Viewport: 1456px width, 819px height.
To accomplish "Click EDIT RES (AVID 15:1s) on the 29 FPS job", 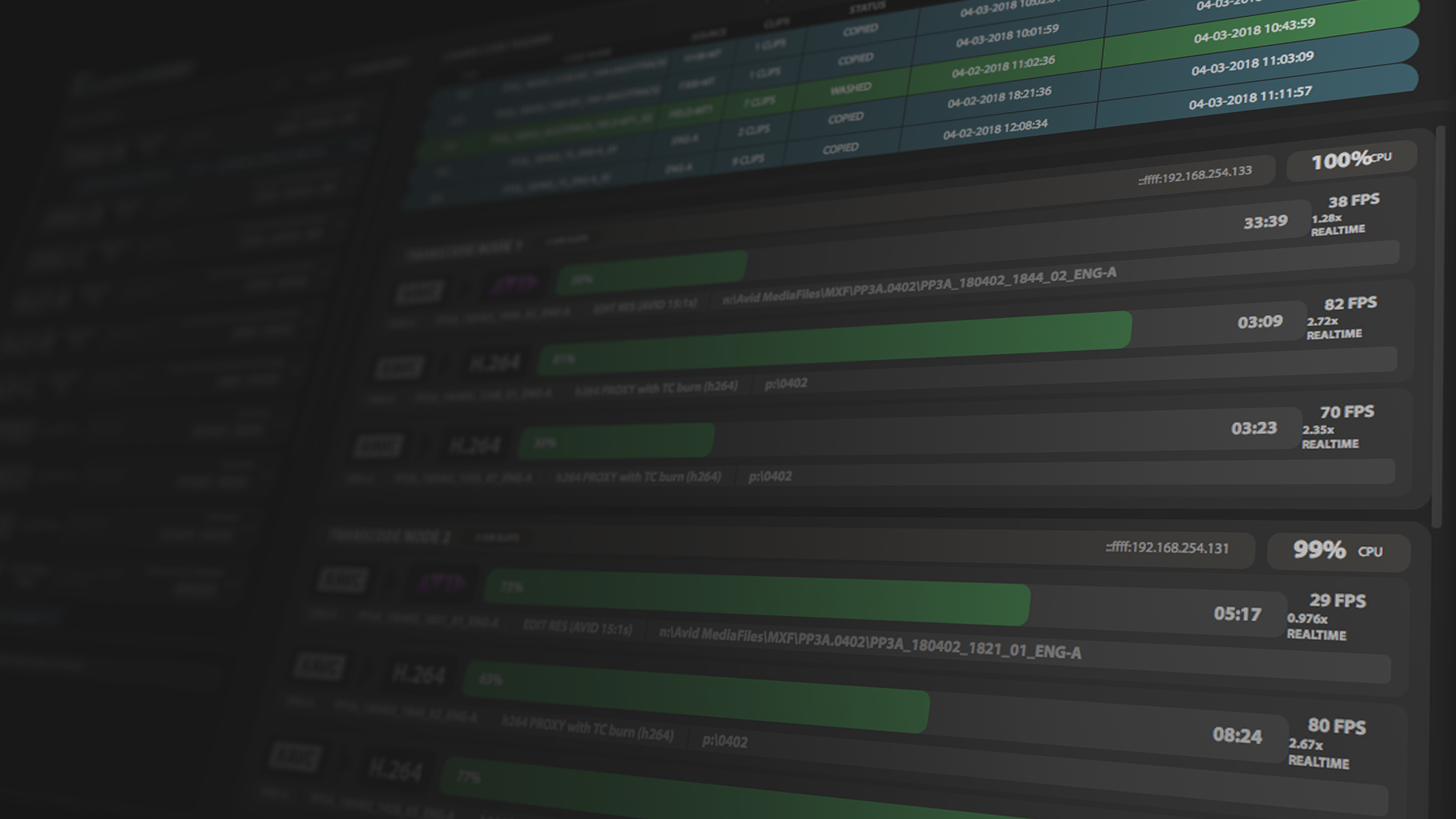I will [x=577, y=627].
